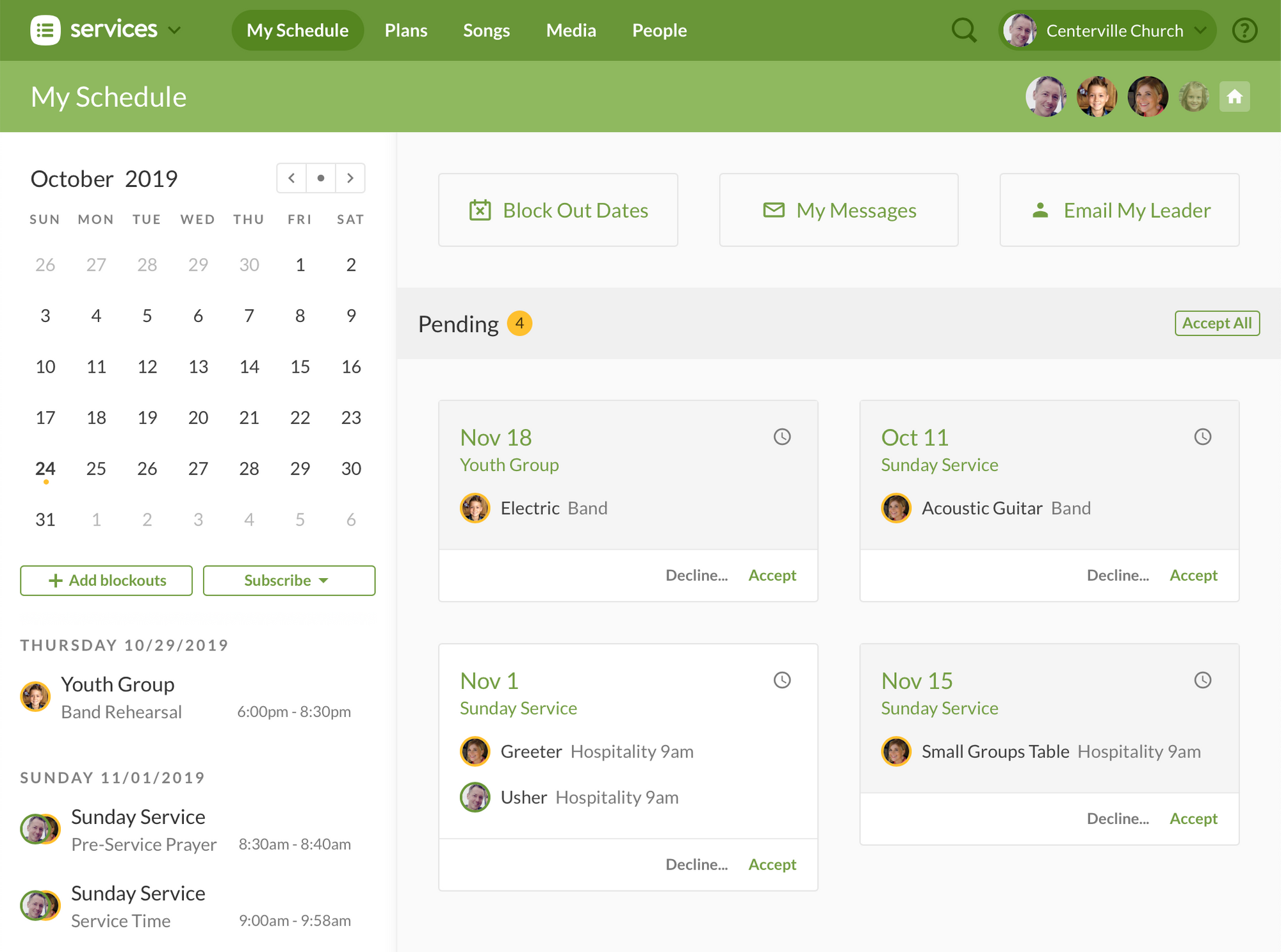Image resolution: width=1281 pixels, height=952 pixels.
Task: Click the Add blockouts button
Action: click(106, 581)
